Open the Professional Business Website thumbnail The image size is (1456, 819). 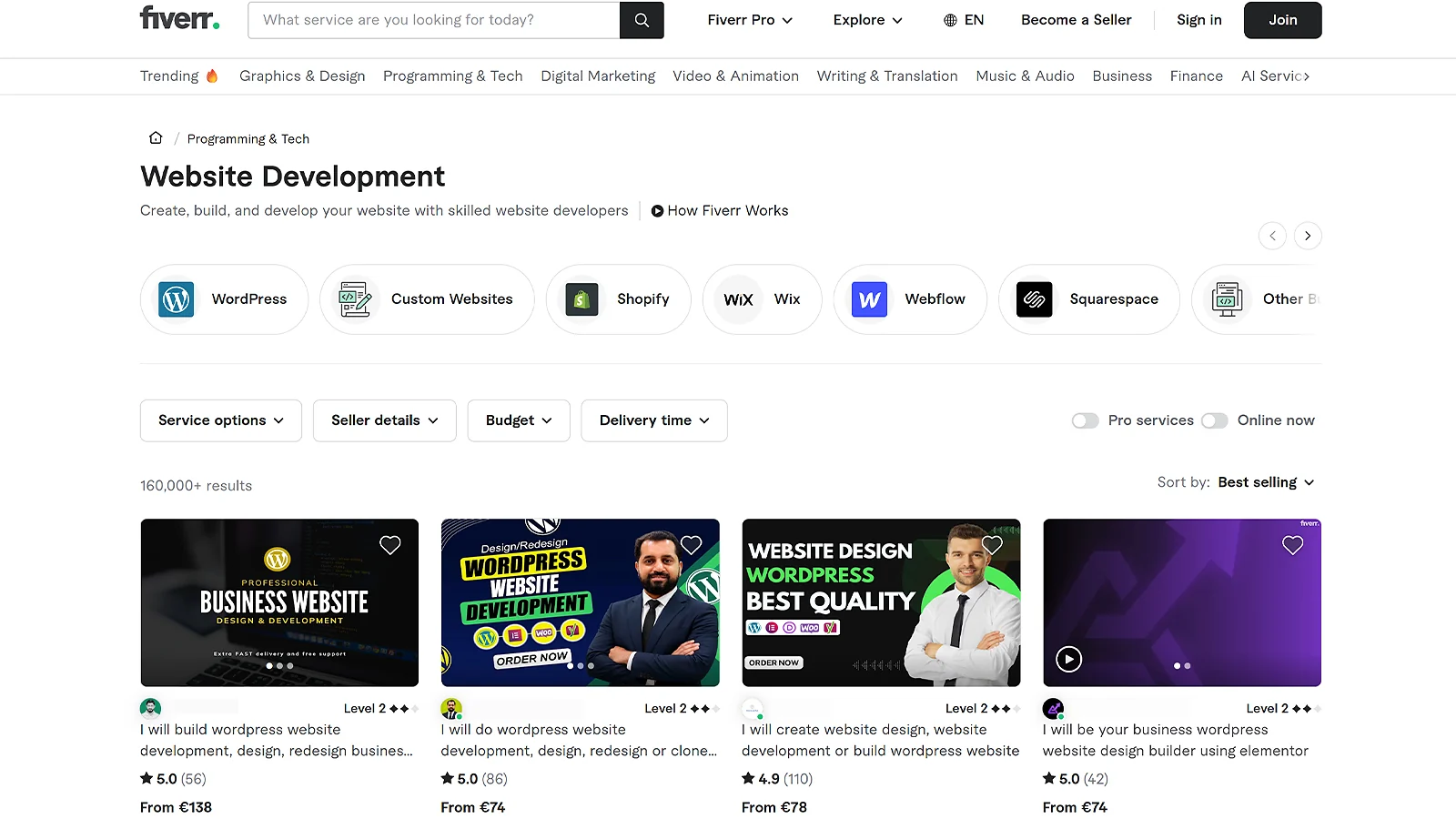click(279, 602)
